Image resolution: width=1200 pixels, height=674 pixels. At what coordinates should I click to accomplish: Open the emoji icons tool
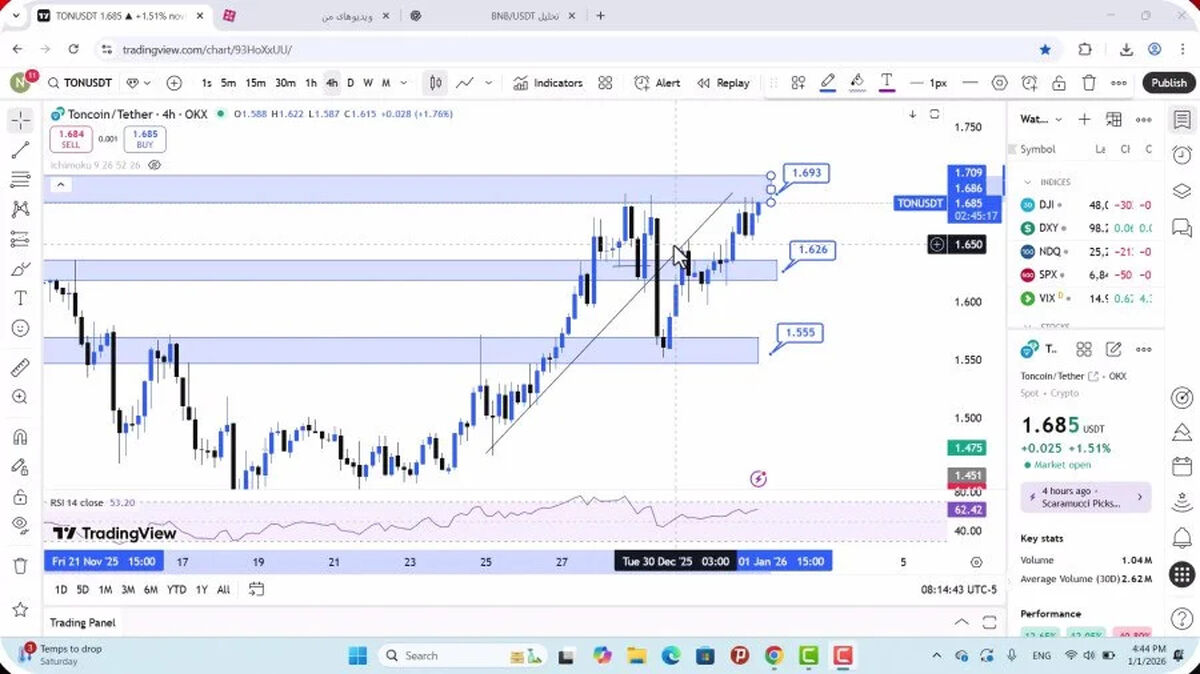(x=20, y=328)
